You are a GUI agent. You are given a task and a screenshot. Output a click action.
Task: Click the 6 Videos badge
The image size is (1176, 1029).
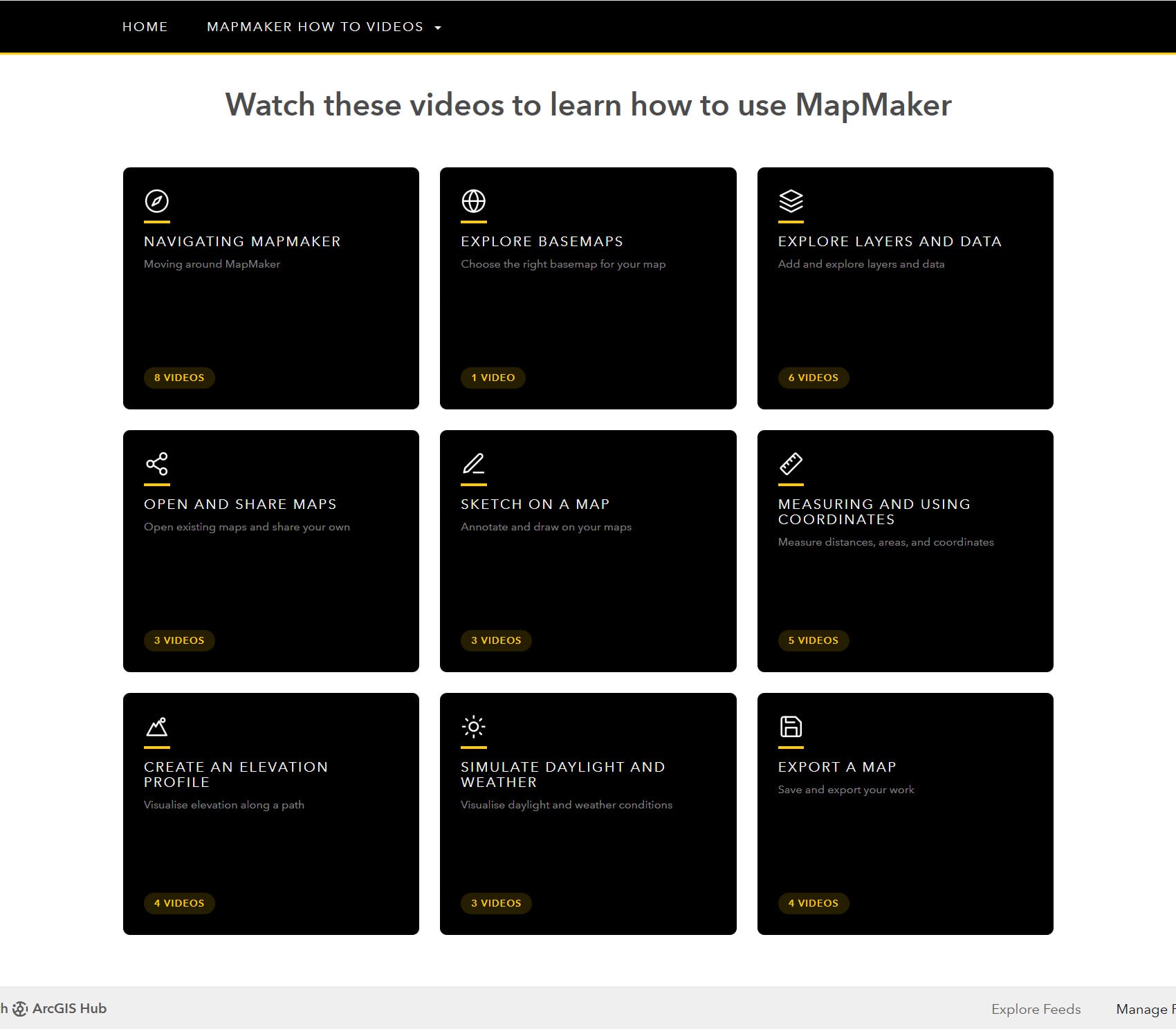(814, 378)
